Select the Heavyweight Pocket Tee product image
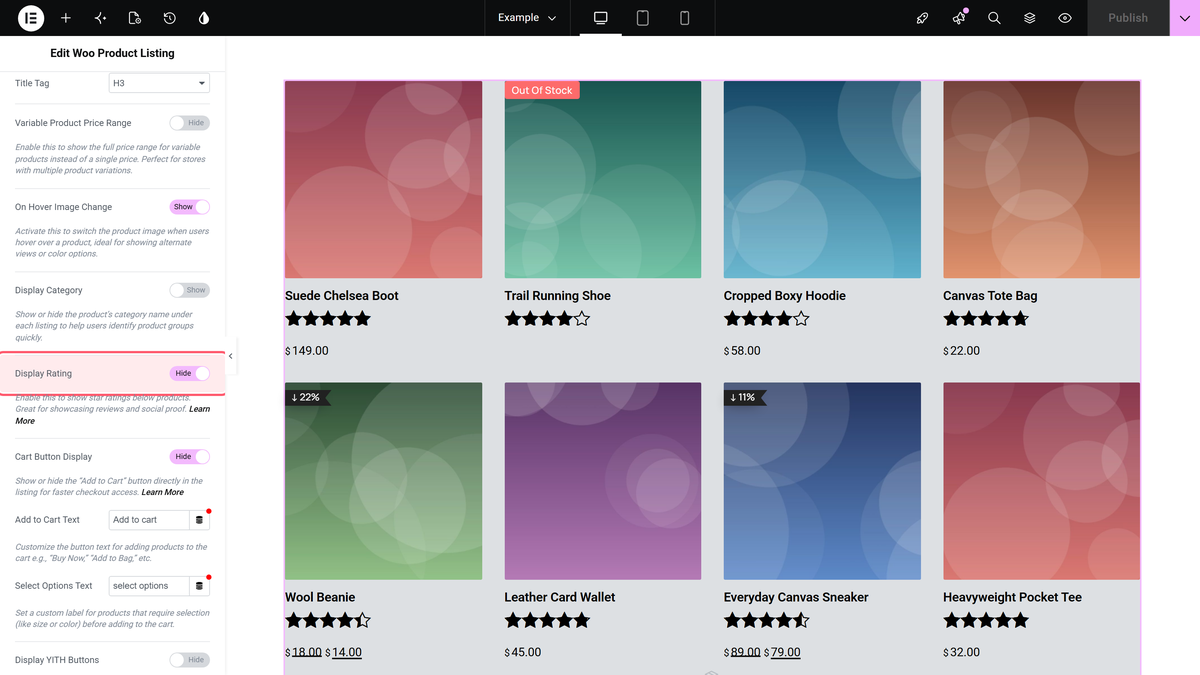The image size is (1200, 675). [x=1041, y=481]
